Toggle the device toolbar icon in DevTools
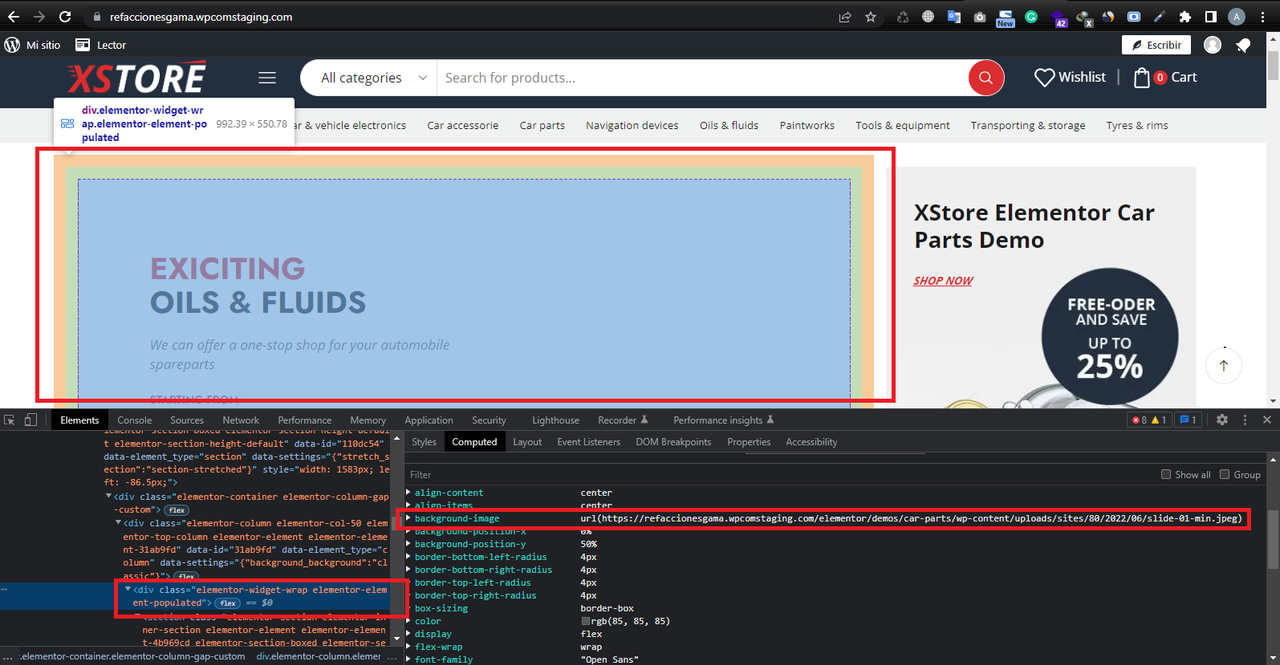 pyautogui.click(x=31, y=420)
